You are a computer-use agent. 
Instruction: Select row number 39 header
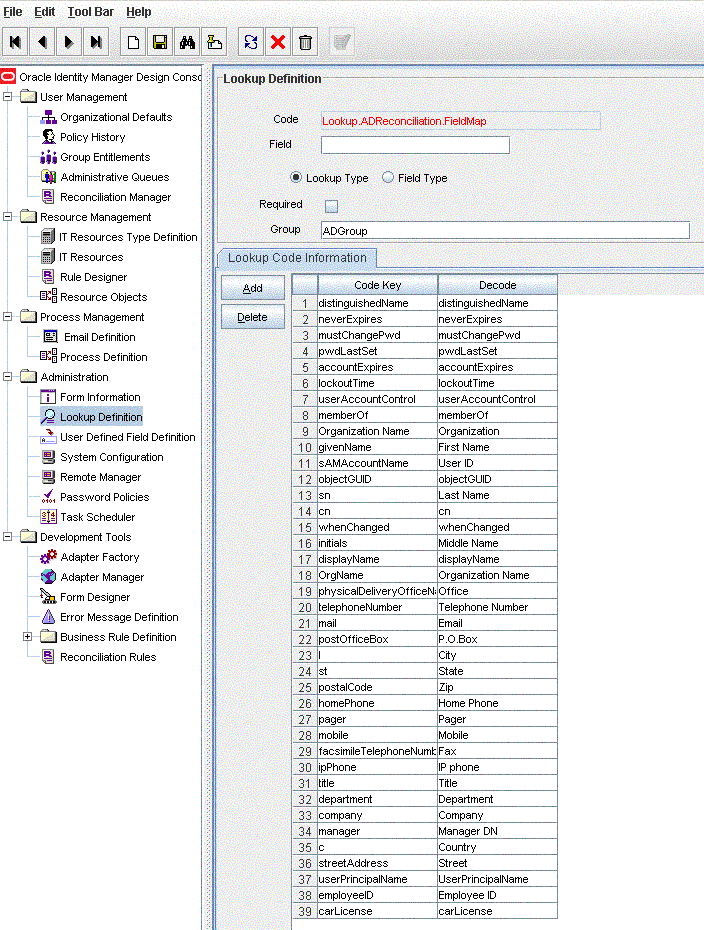(305, 912)
